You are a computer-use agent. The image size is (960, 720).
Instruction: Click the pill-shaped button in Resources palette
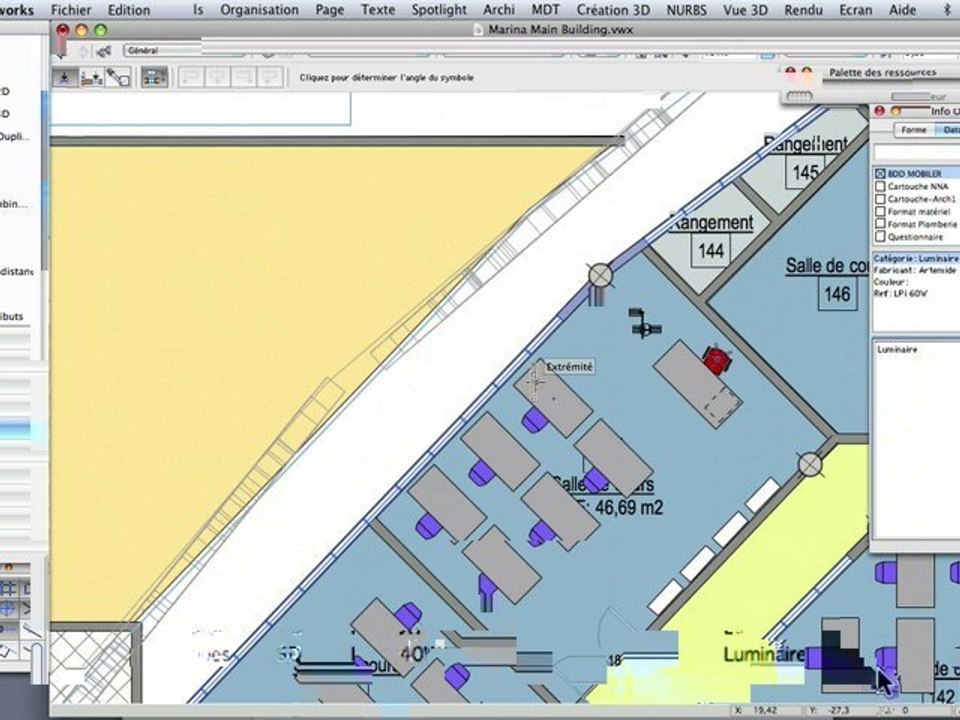click(799, 96)
